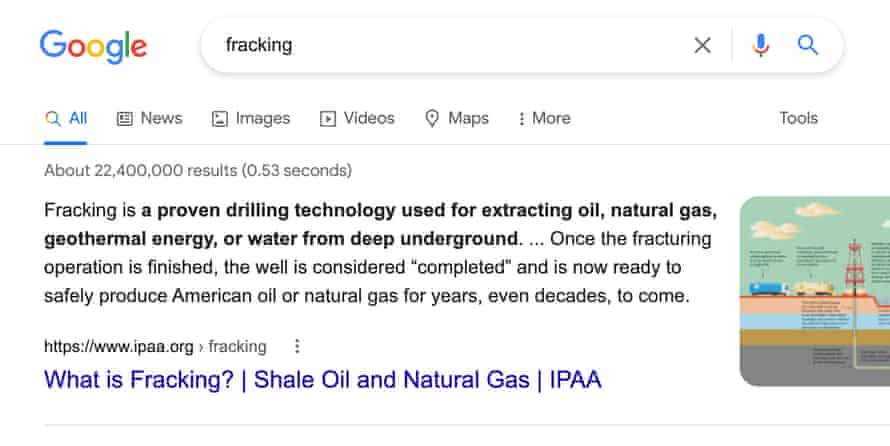Open the Tools options
890x446 pixels.
798,118
